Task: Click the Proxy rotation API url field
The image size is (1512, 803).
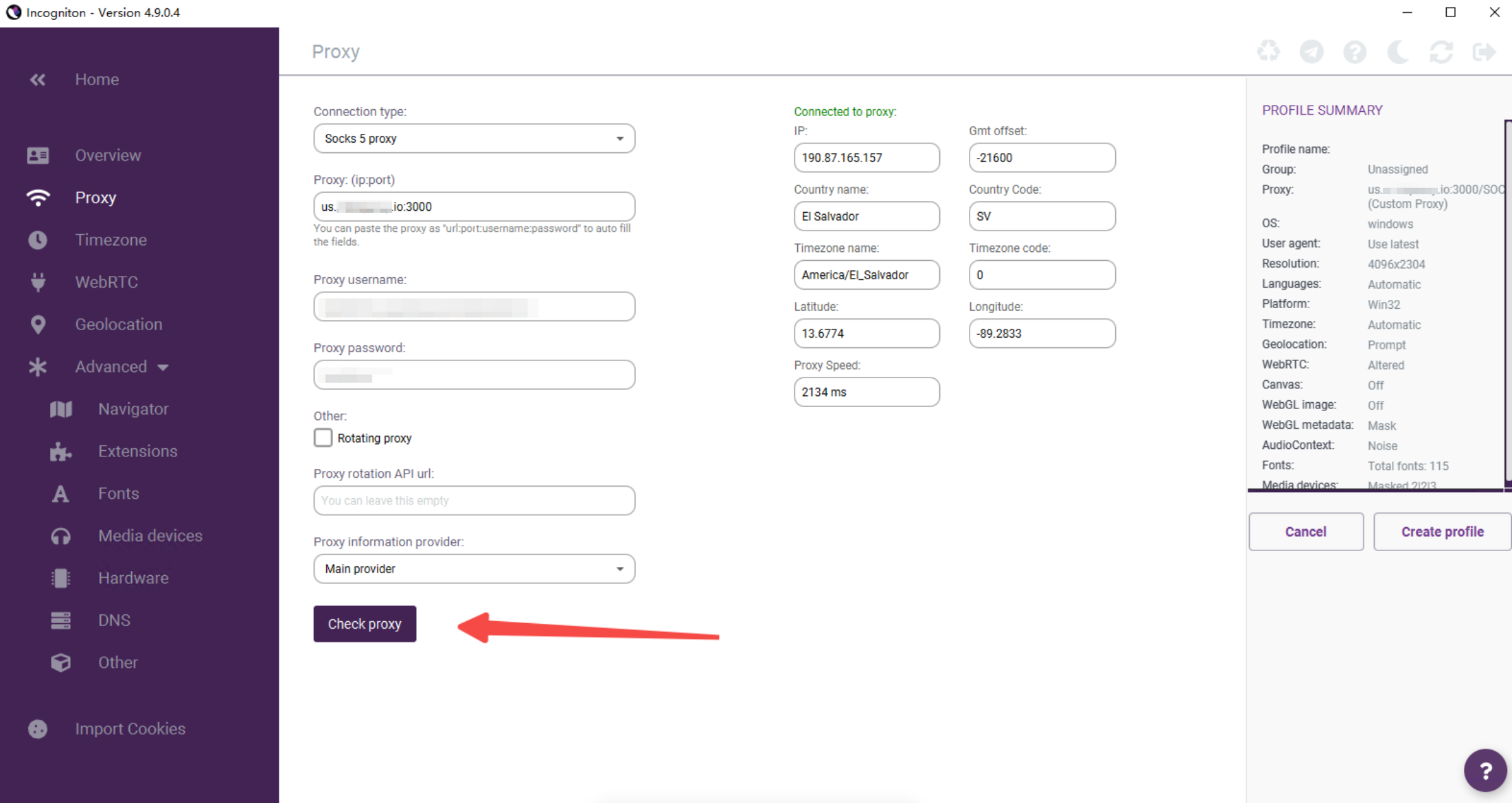Action: tap(474, 501)
